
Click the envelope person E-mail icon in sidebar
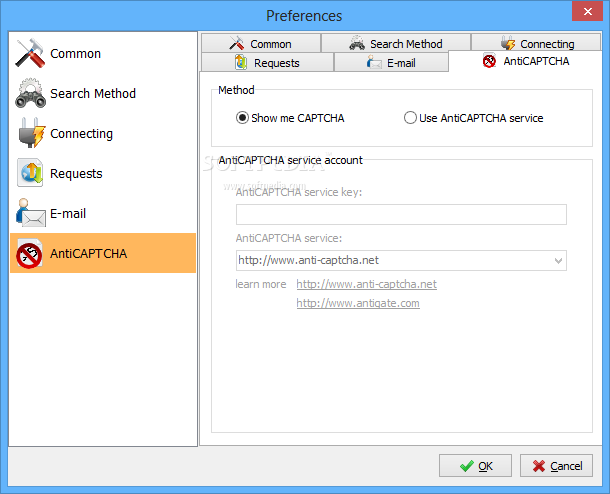[31, 213]
